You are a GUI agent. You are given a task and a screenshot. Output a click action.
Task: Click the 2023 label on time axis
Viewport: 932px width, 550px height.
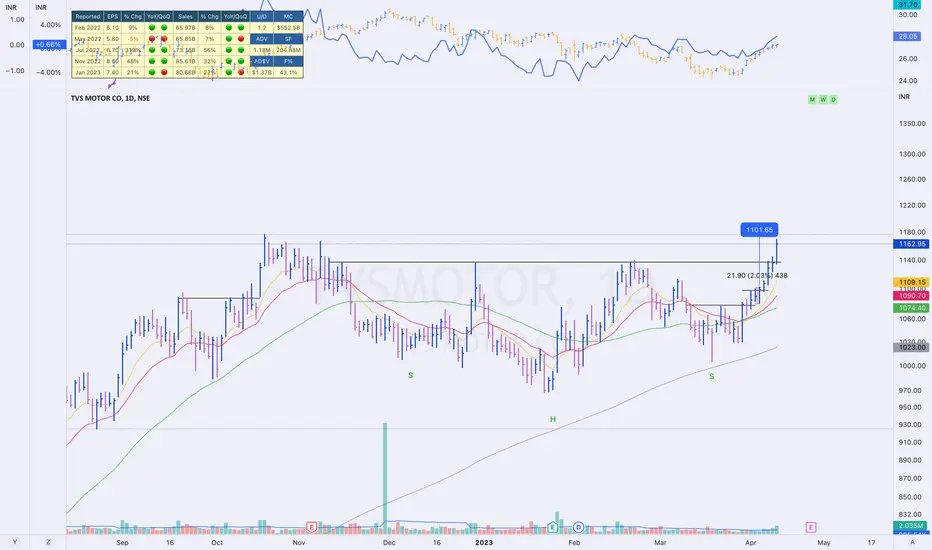click(x=484, y=542)
